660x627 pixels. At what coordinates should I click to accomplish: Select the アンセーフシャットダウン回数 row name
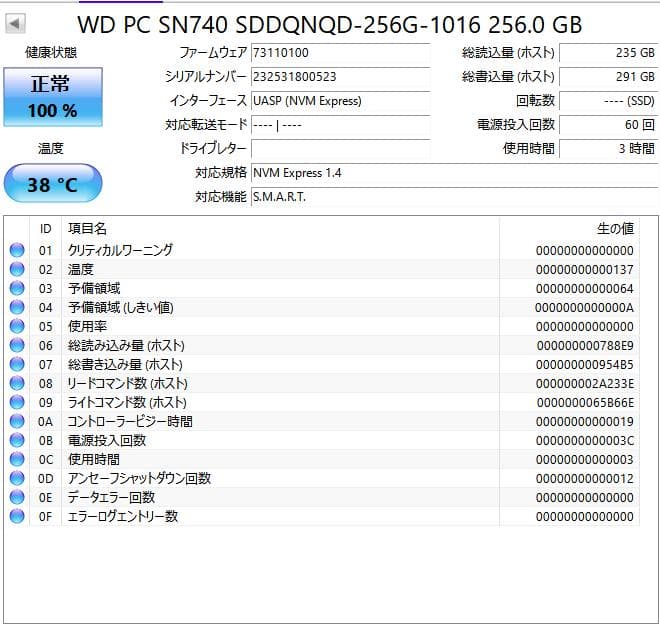pos(139,478)
